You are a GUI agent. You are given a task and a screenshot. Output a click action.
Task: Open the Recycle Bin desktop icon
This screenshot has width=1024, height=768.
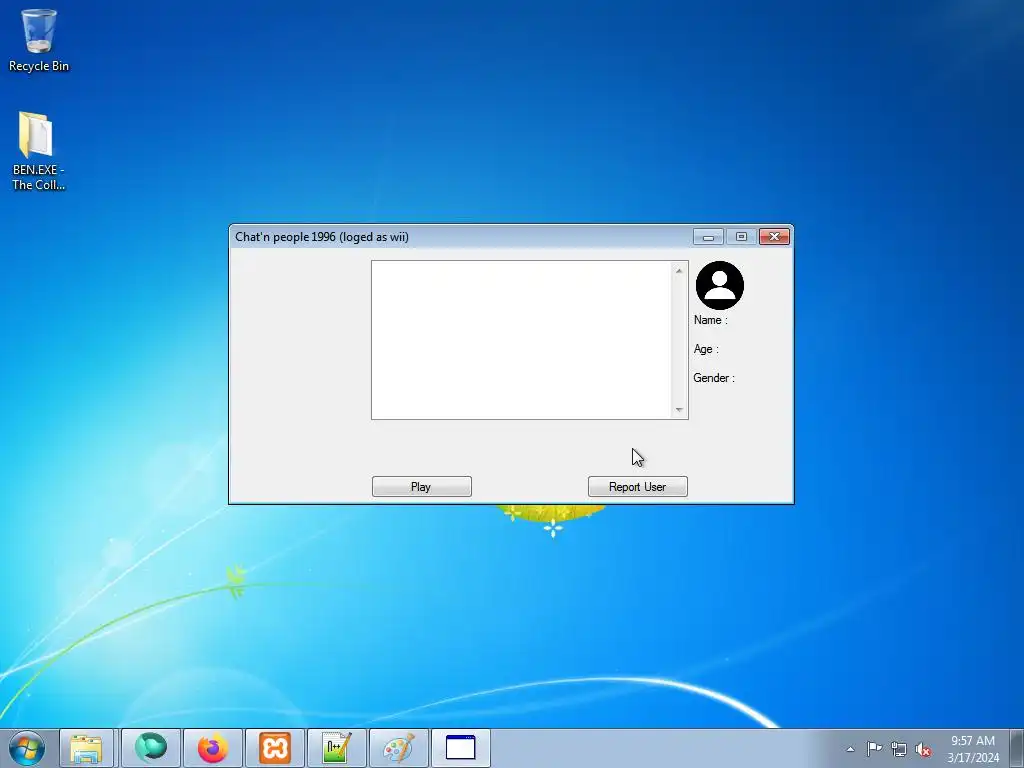(39, 40)
